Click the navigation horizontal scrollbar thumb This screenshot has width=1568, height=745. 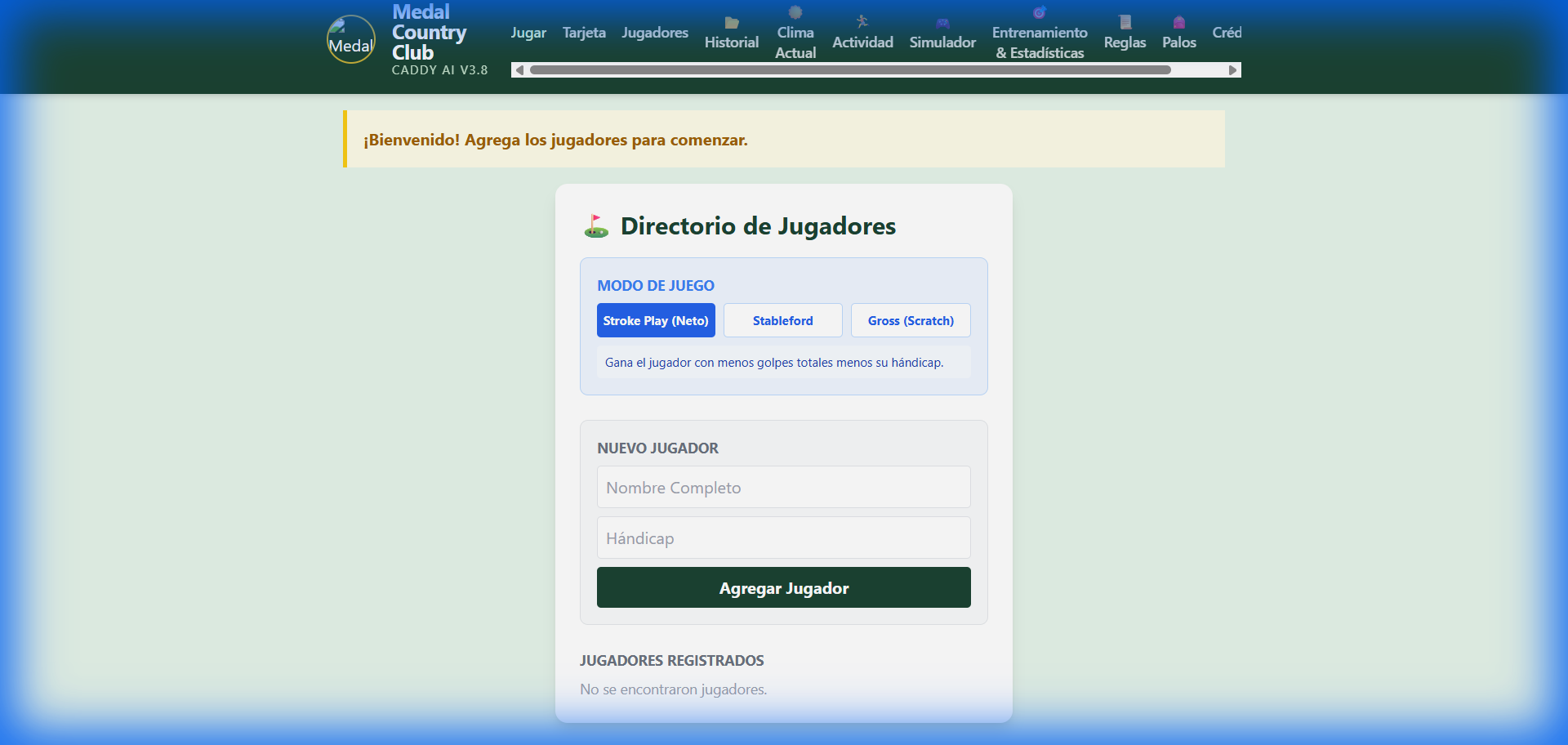(x=849, y=70)
